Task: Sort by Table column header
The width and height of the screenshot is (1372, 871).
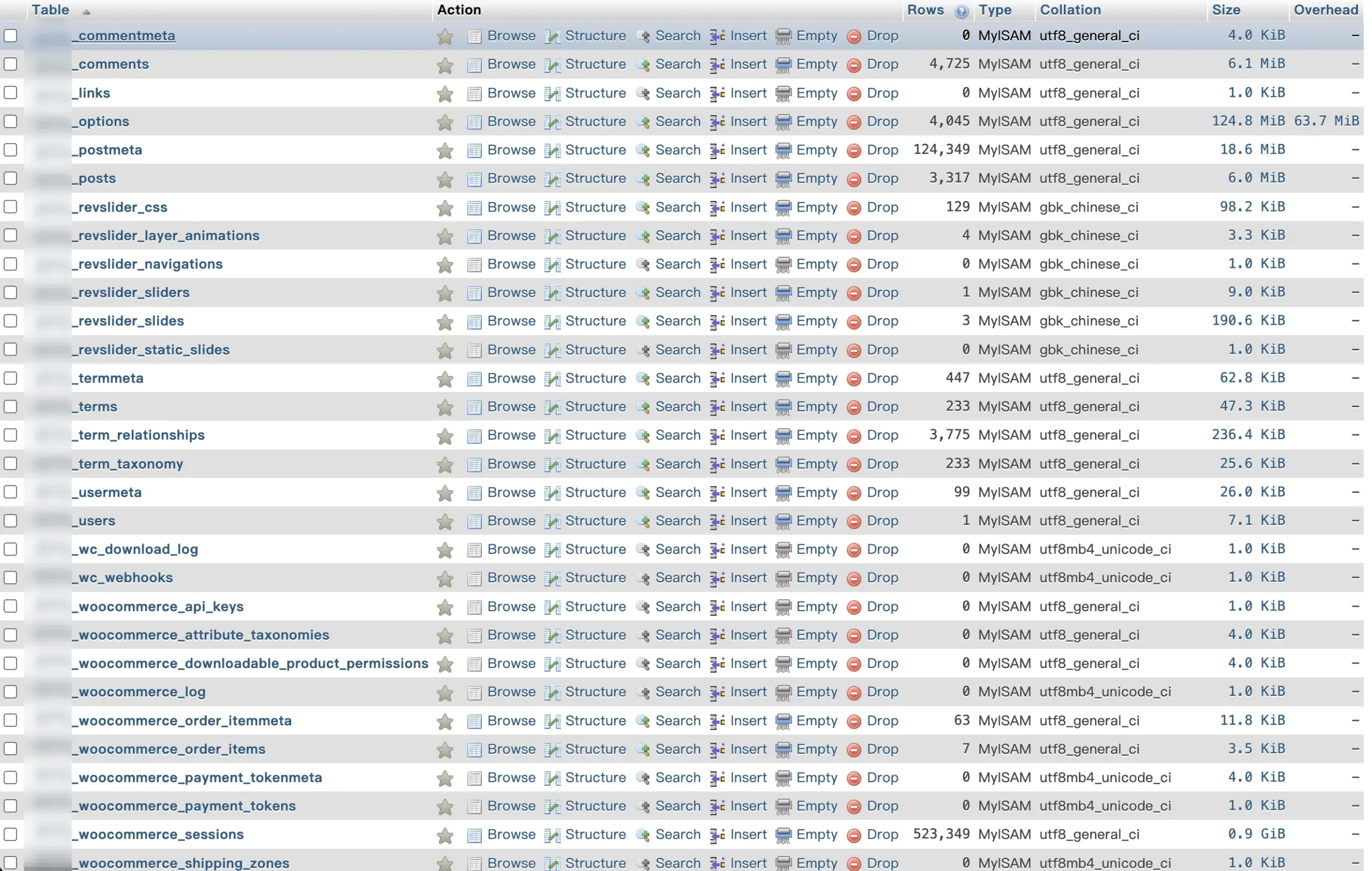Action: click(x=50, y=10)
